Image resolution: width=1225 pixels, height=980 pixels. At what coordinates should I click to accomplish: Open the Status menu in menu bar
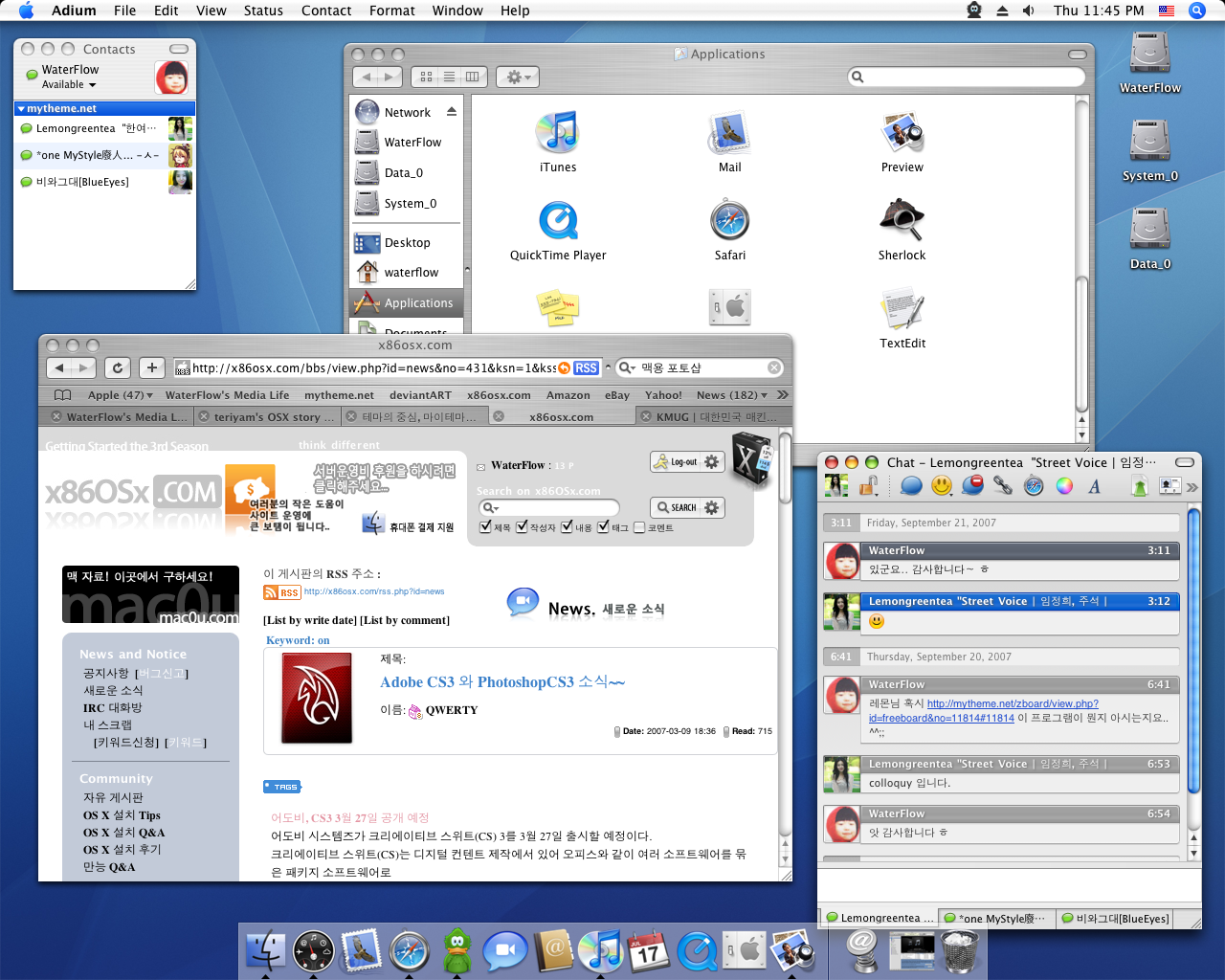click(x=263, y=11)
